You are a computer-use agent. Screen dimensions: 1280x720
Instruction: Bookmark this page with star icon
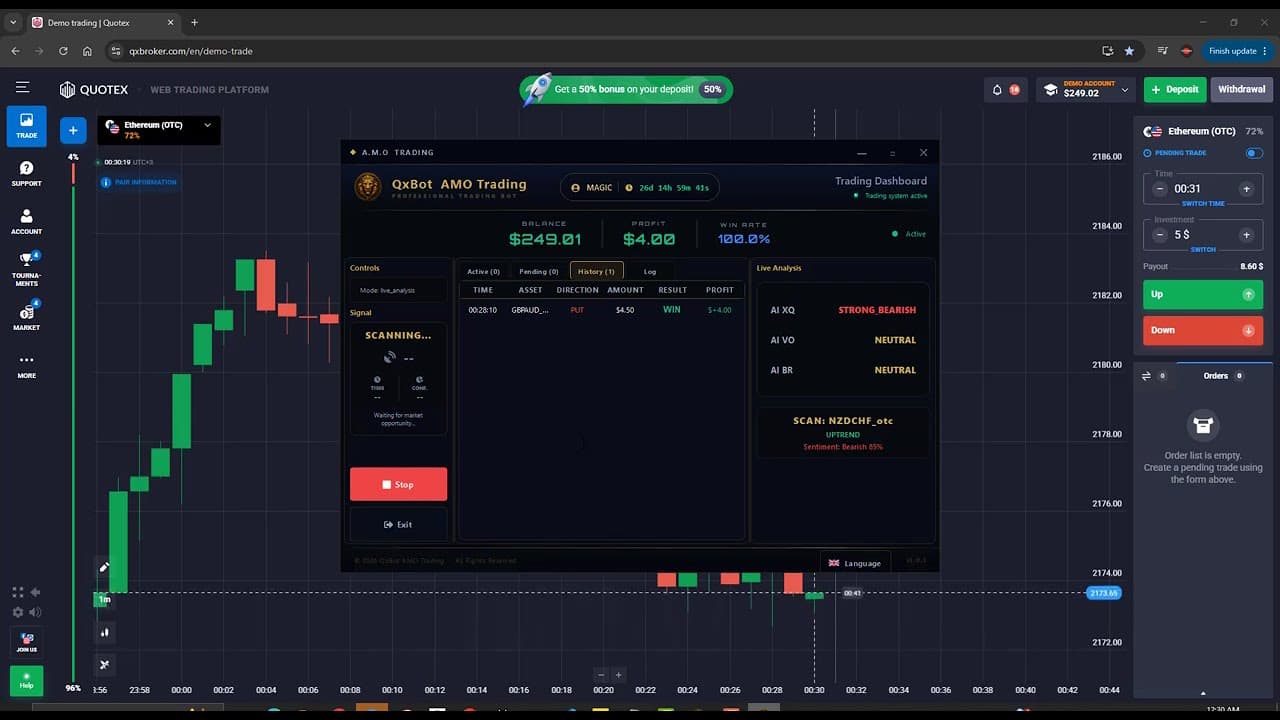click(1129, 51)
